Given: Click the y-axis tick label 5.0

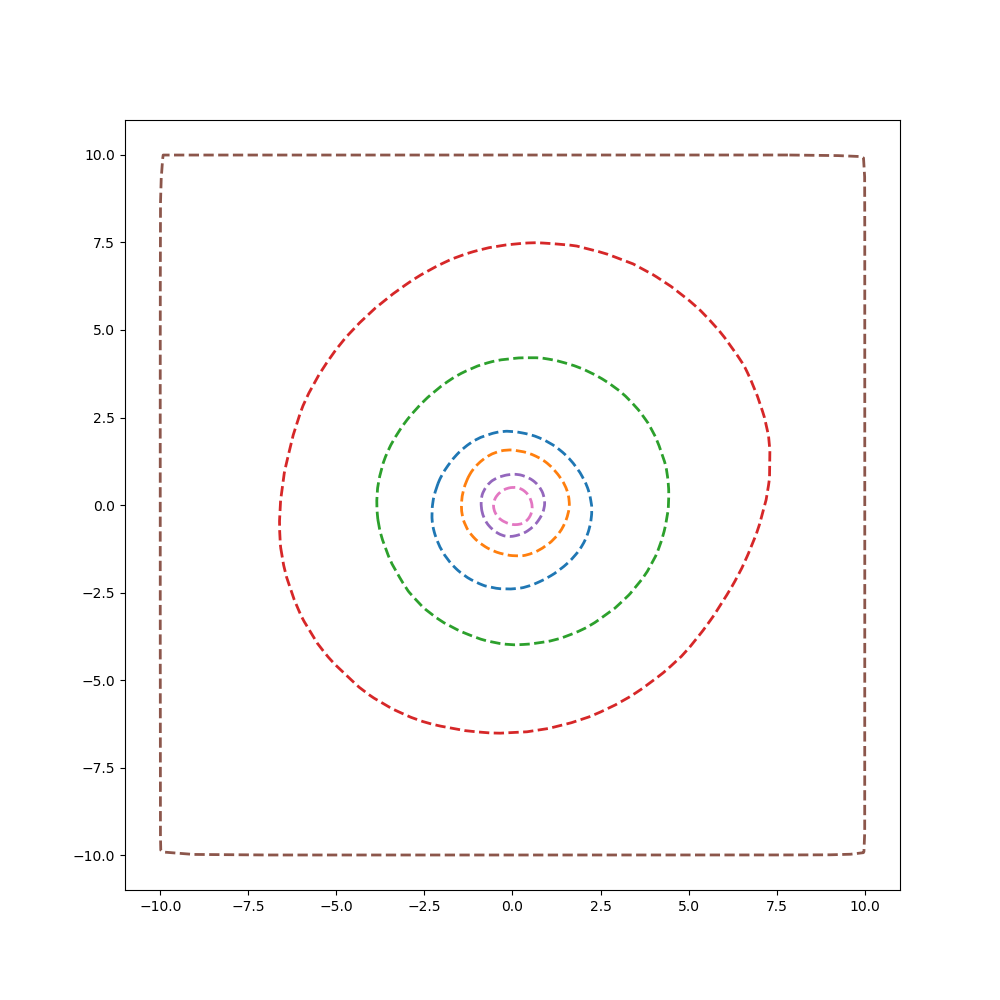Looking at the screenshot, I should 105,330.
